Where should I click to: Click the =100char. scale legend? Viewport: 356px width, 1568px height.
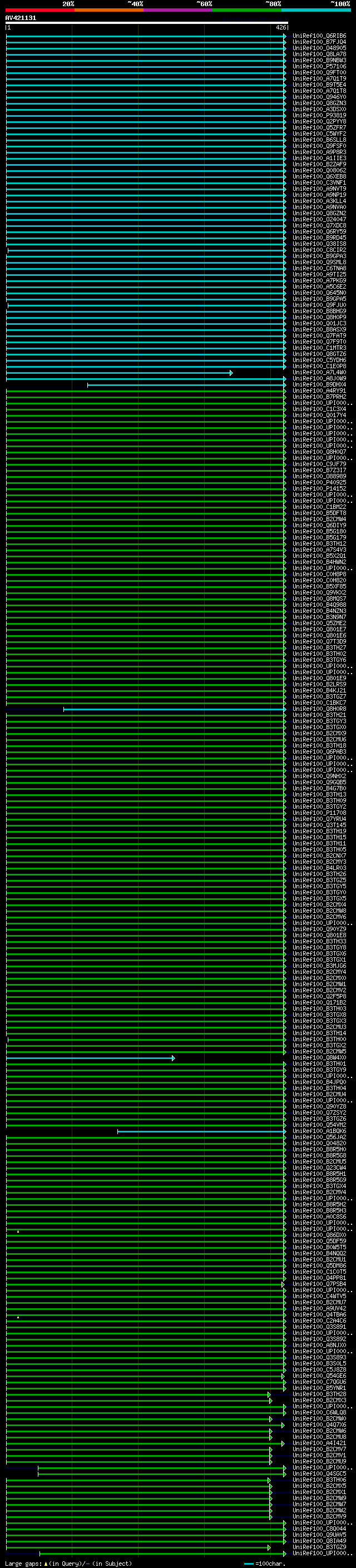[x=265, y=1564]
